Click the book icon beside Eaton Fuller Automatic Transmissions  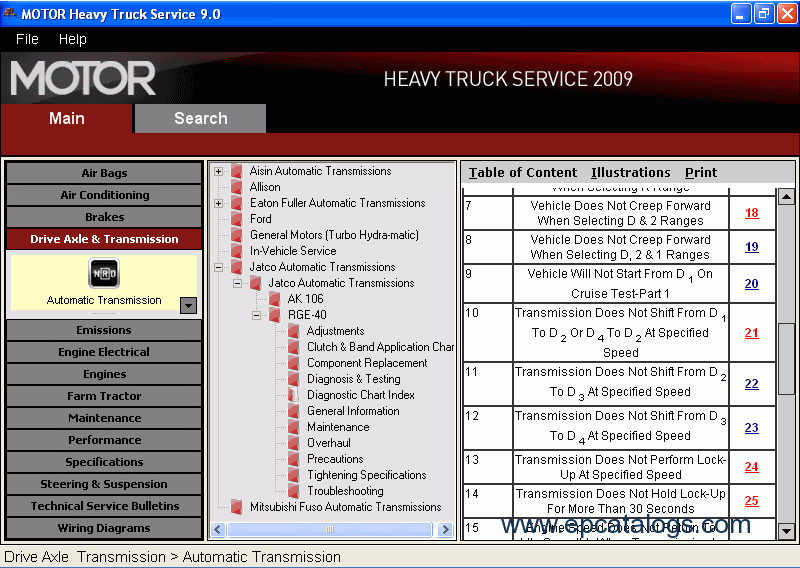click(x=237, y=203)
